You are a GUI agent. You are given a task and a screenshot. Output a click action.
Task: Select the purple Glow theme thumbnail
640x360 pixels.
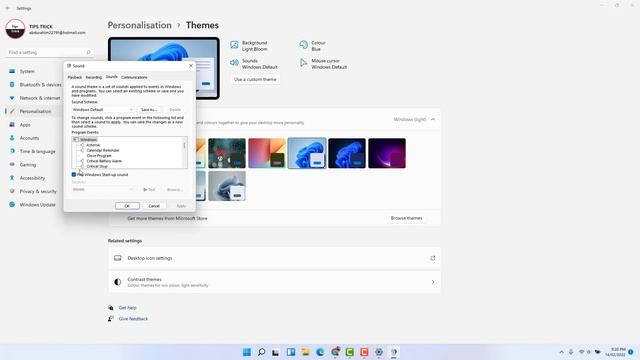click(x=387, y=153)
